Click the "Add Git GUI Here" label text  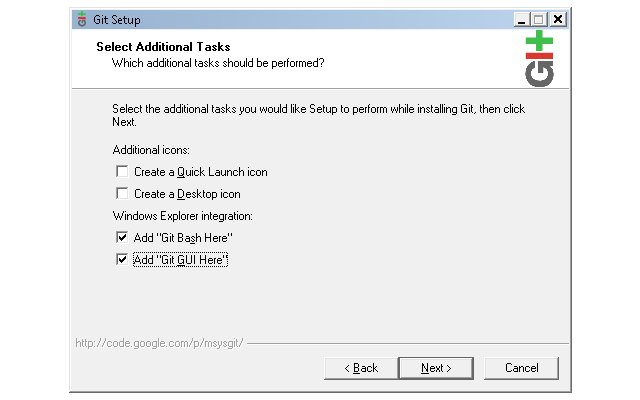click(180, 260)
